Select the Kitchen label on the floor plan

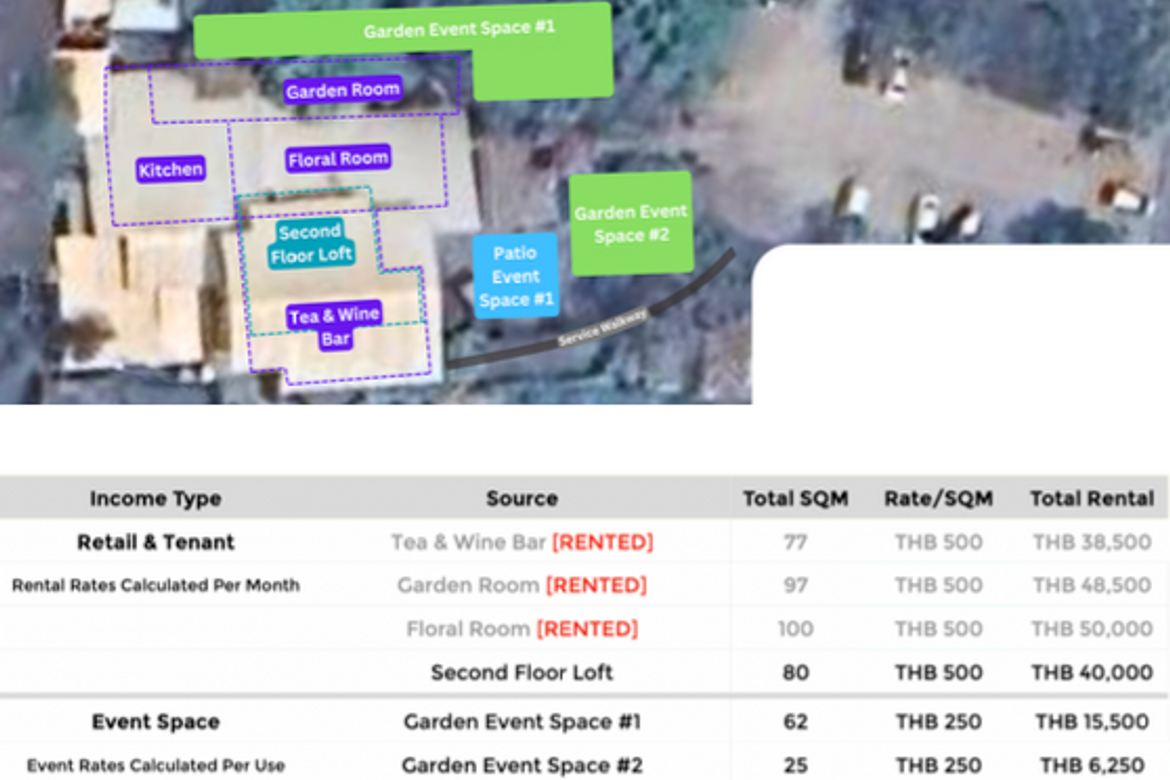coord(171,169)
